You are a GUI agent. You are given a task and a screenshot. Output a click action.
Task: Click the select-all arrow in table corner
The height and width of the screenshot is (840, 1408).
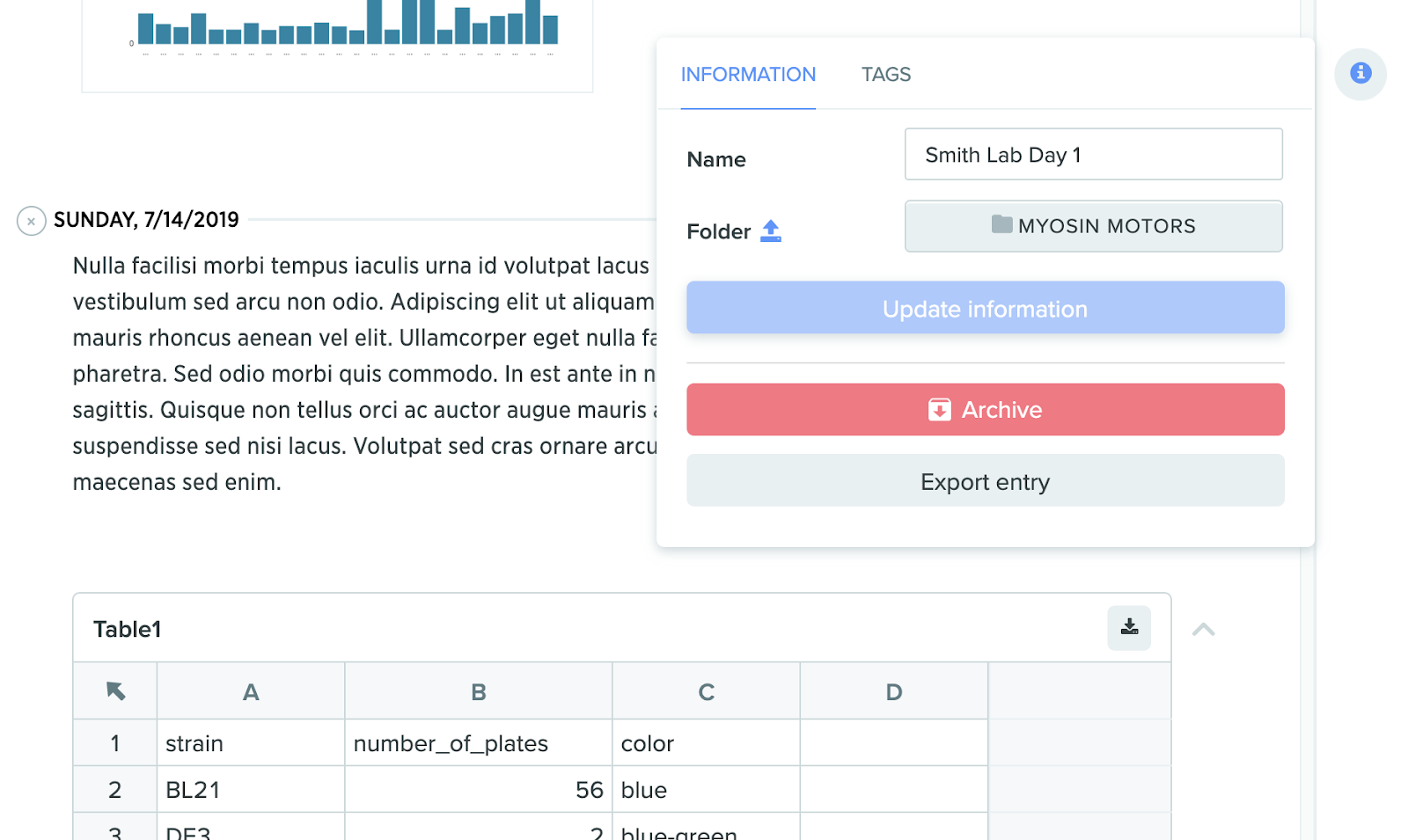click(x=115, y=691)
